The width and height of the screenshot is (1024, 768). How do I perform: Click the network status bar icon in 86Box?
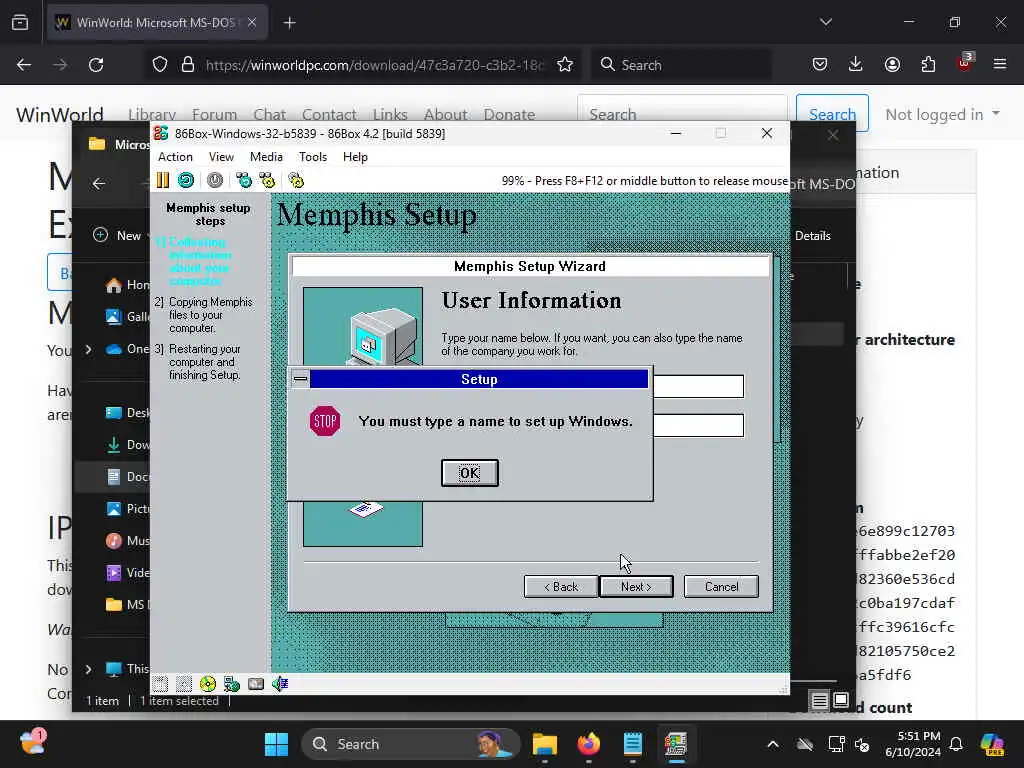pyautogui.click(x=232, y=684)
